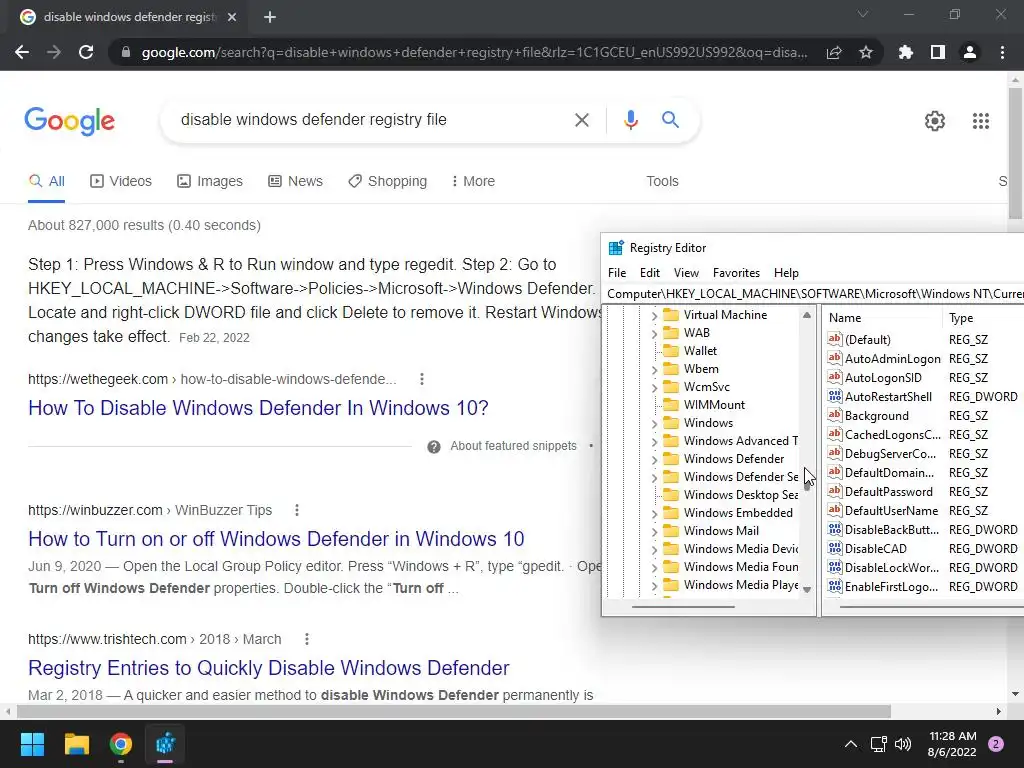Click the featured snippets help icon
Screen dimensions: 1024x768
coord(434,447)
